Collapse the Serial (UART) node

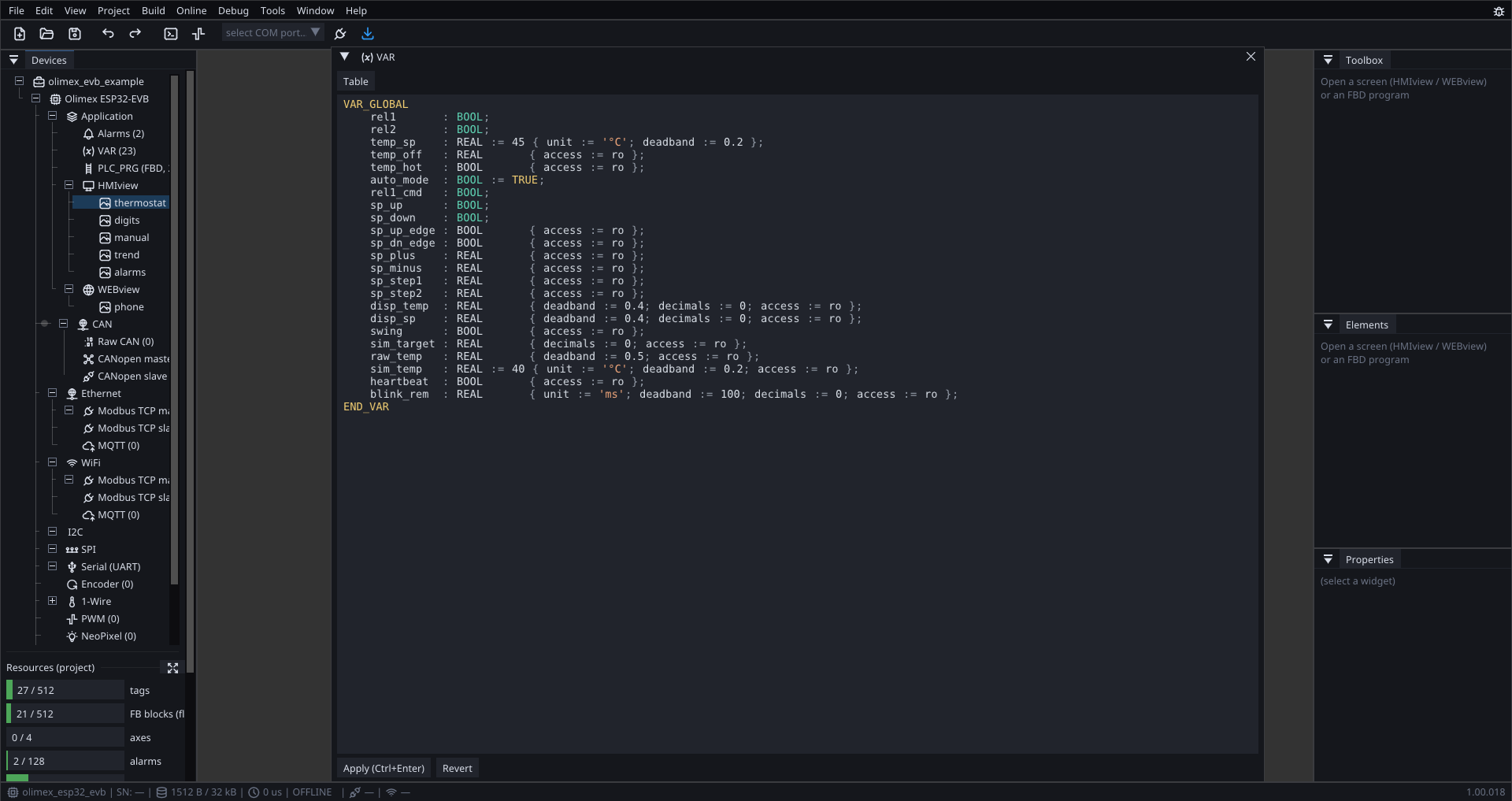pyautogui.click(x=52, y=566)
